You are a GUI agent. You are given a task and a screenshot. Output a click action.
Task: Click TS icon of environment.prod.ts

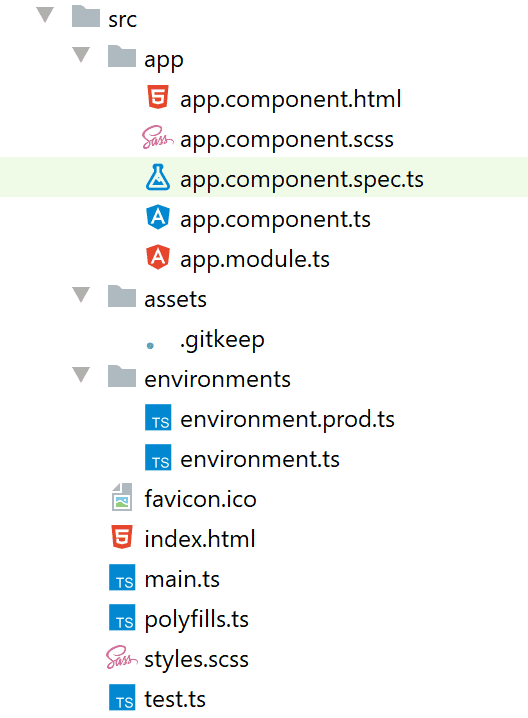coord(158,417)
